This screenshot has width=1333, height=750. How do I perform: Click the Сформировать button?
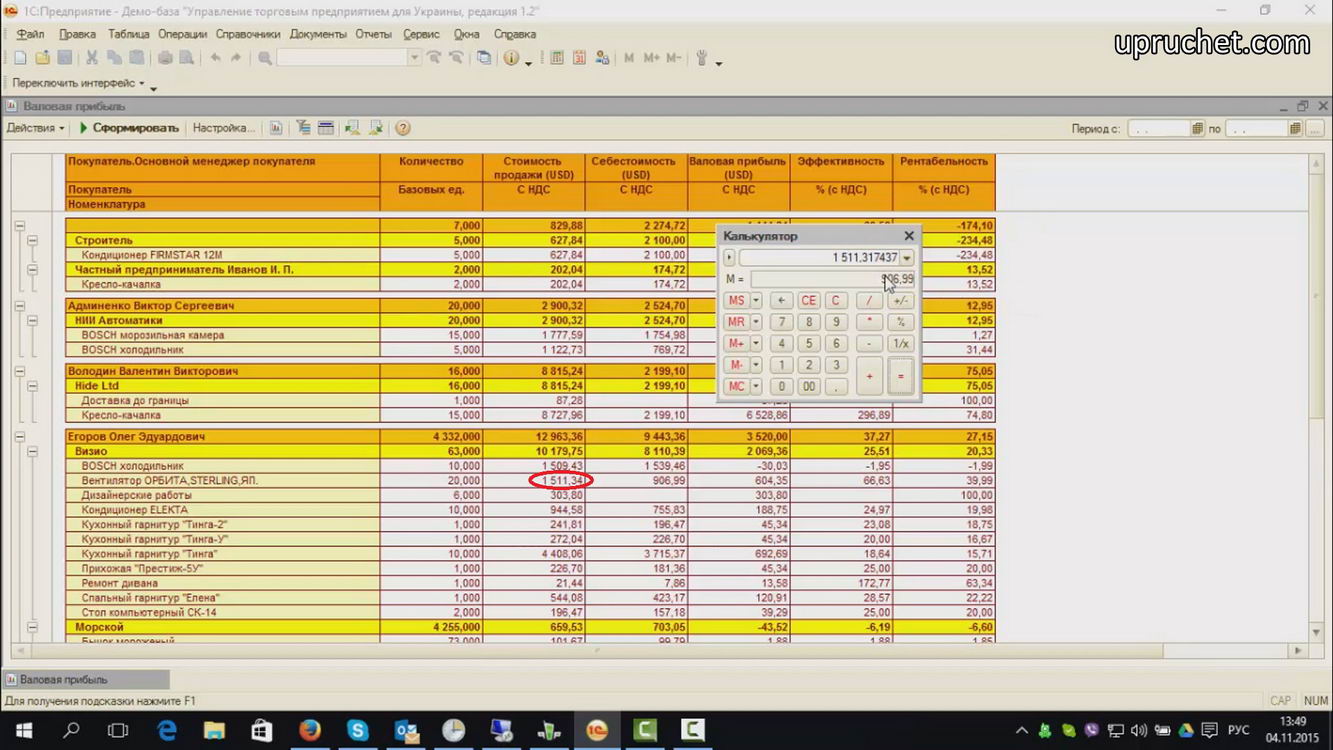click(129, 128)
